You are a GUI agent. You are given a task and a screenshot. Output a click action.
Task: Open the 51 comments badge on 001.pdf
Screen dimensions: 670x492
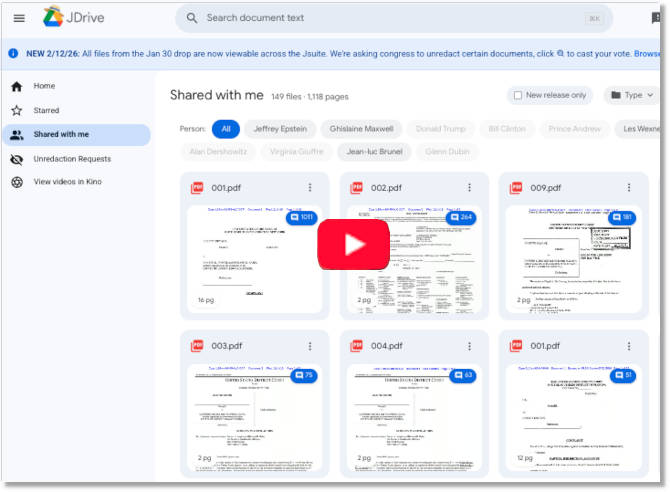[x=623, y=376]
